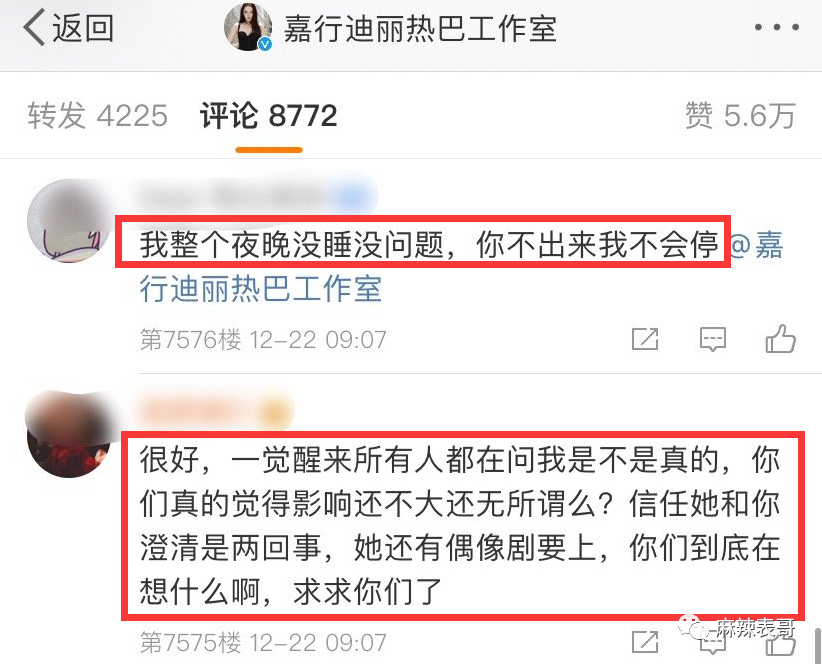Open the first commenter's blurred username
The height and width of the screenshot is (664, 822).
pos(252,197)
